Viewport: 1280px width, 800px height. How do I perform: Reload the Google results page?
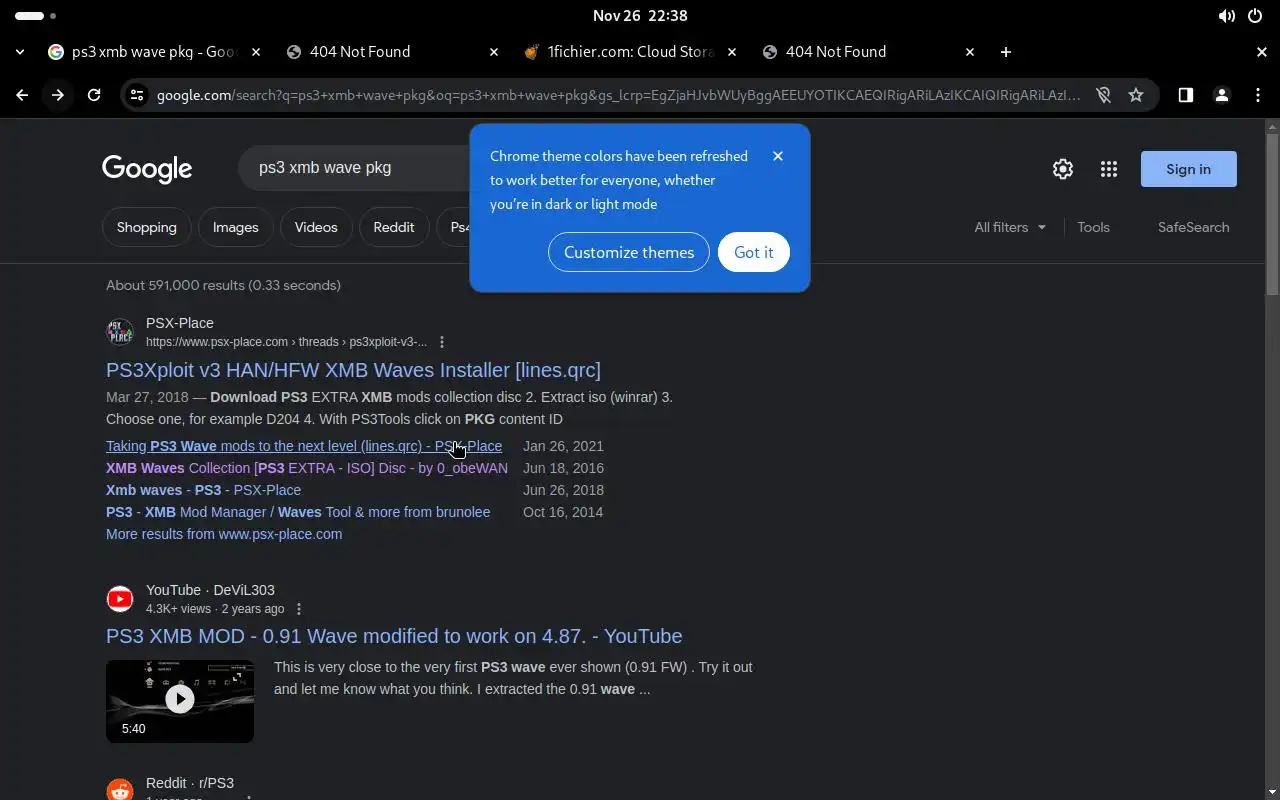(x=94, y=95)
